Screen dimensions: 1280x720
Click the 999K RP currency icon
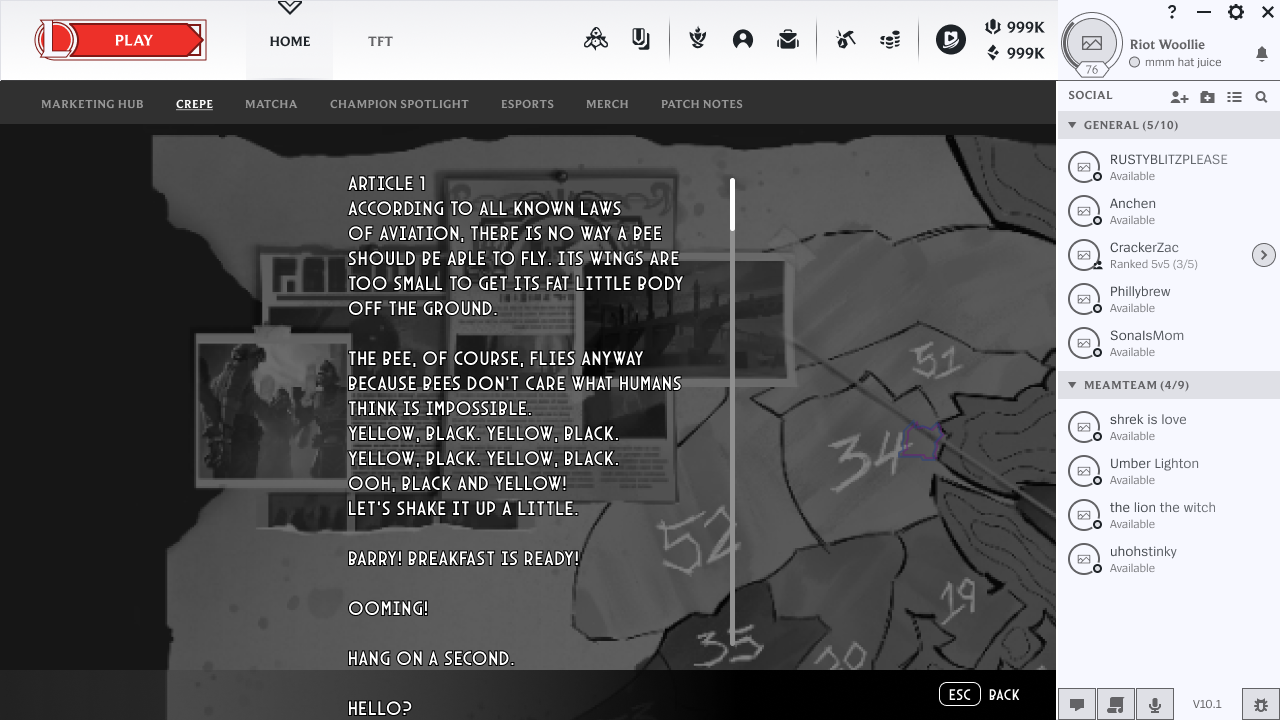[992, 27]
